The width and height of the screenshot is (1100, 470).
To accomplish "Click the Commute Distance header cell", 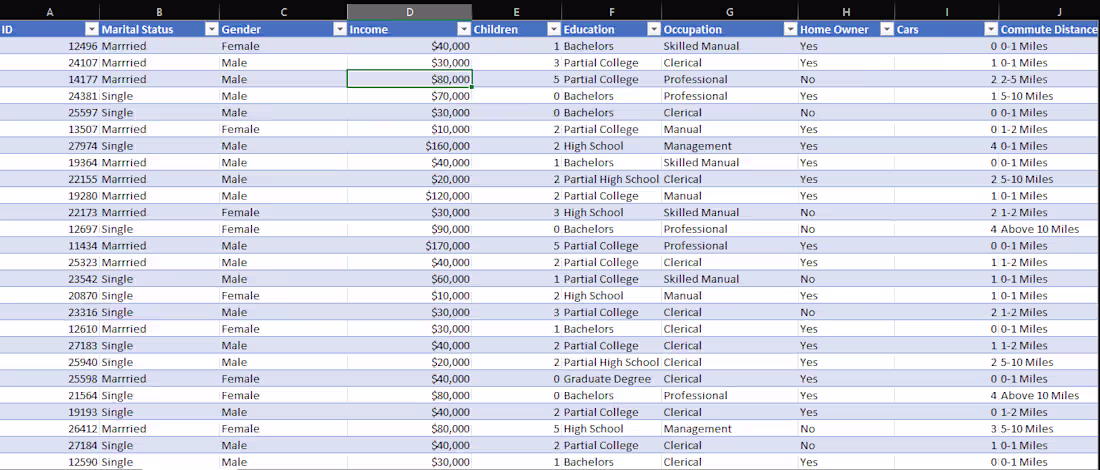I will pyautogui.click(x=1049, y=29).
